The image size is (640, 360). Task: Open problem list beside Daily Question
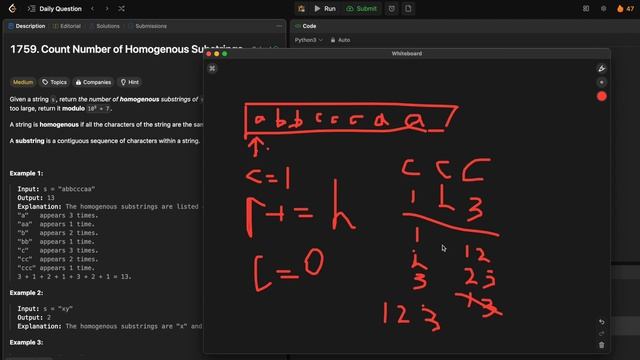pyautogui.click(x=31, y=9)
